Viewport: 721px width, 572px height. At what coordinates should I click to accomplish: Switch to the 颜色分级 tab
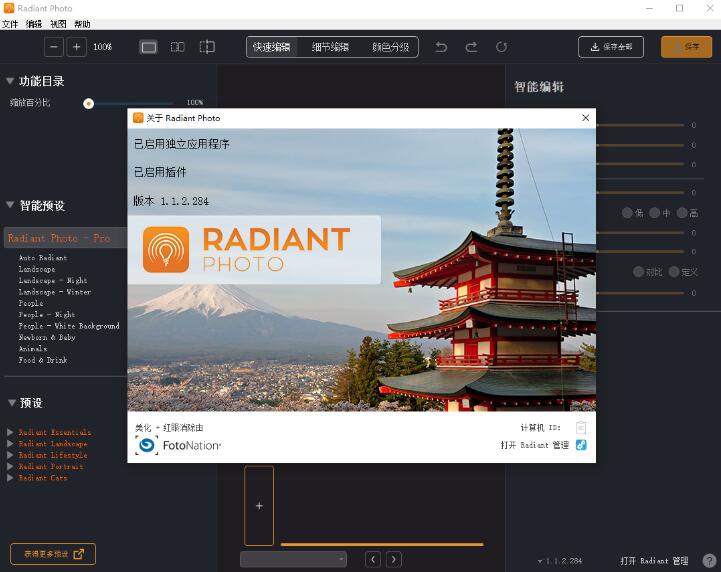pos(391,47)
